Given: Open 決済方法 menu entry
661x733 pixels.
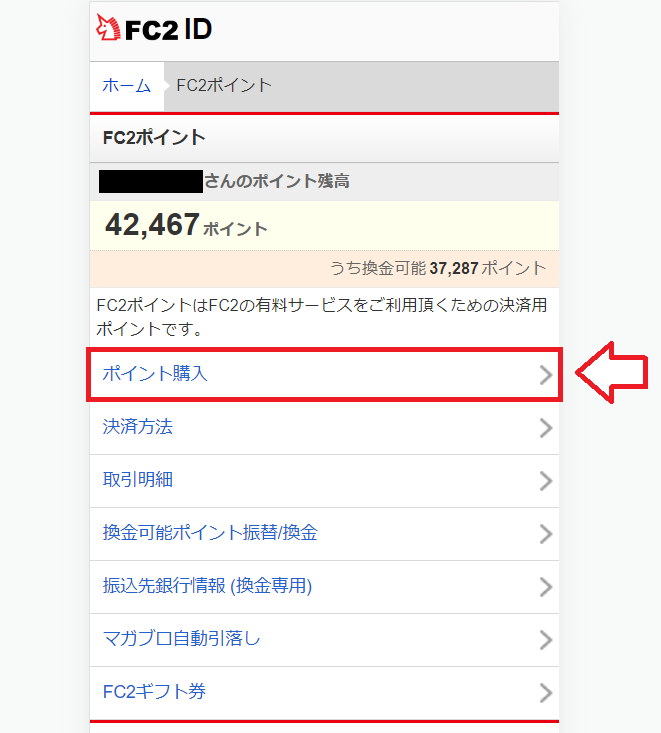Looking at the screenshot, I should (324, 428).
